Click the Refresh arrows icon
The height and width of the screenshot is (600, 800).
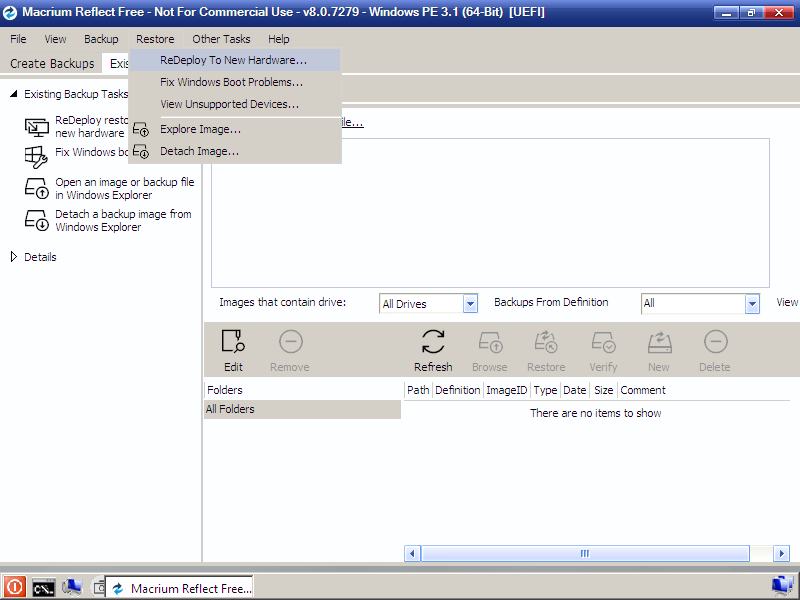[433, 341]
